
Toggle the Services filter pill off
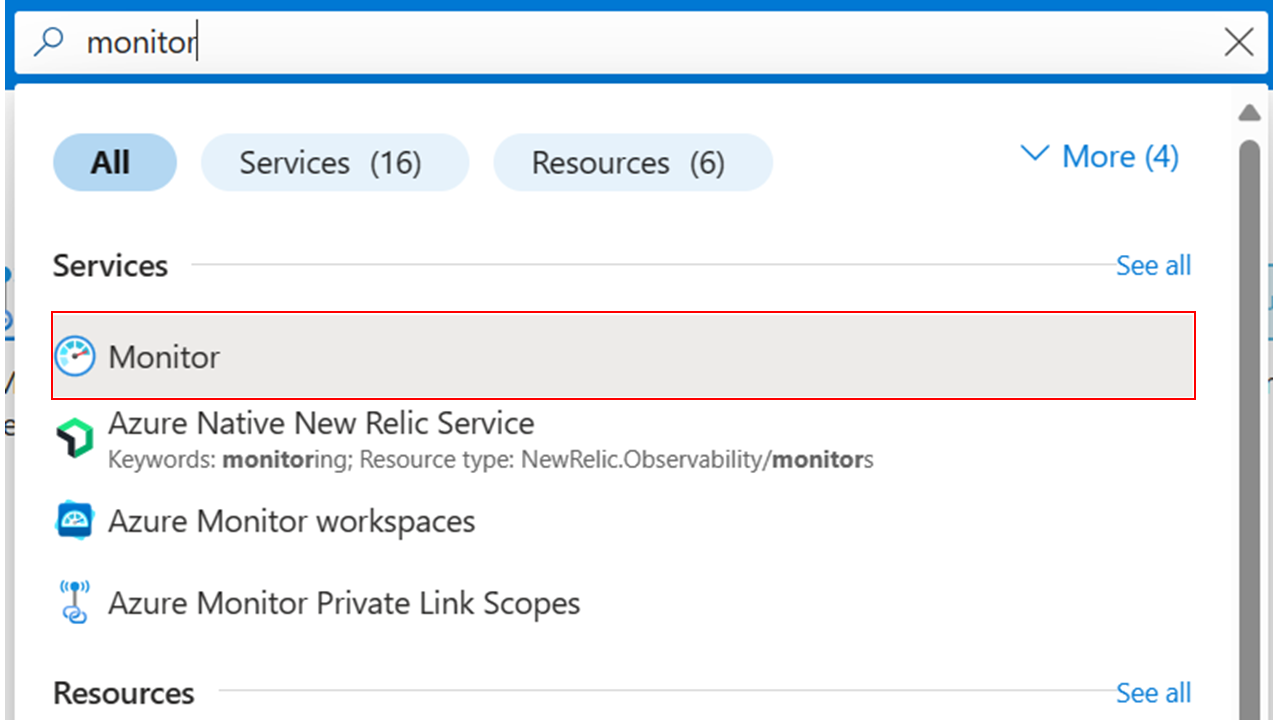334,162
